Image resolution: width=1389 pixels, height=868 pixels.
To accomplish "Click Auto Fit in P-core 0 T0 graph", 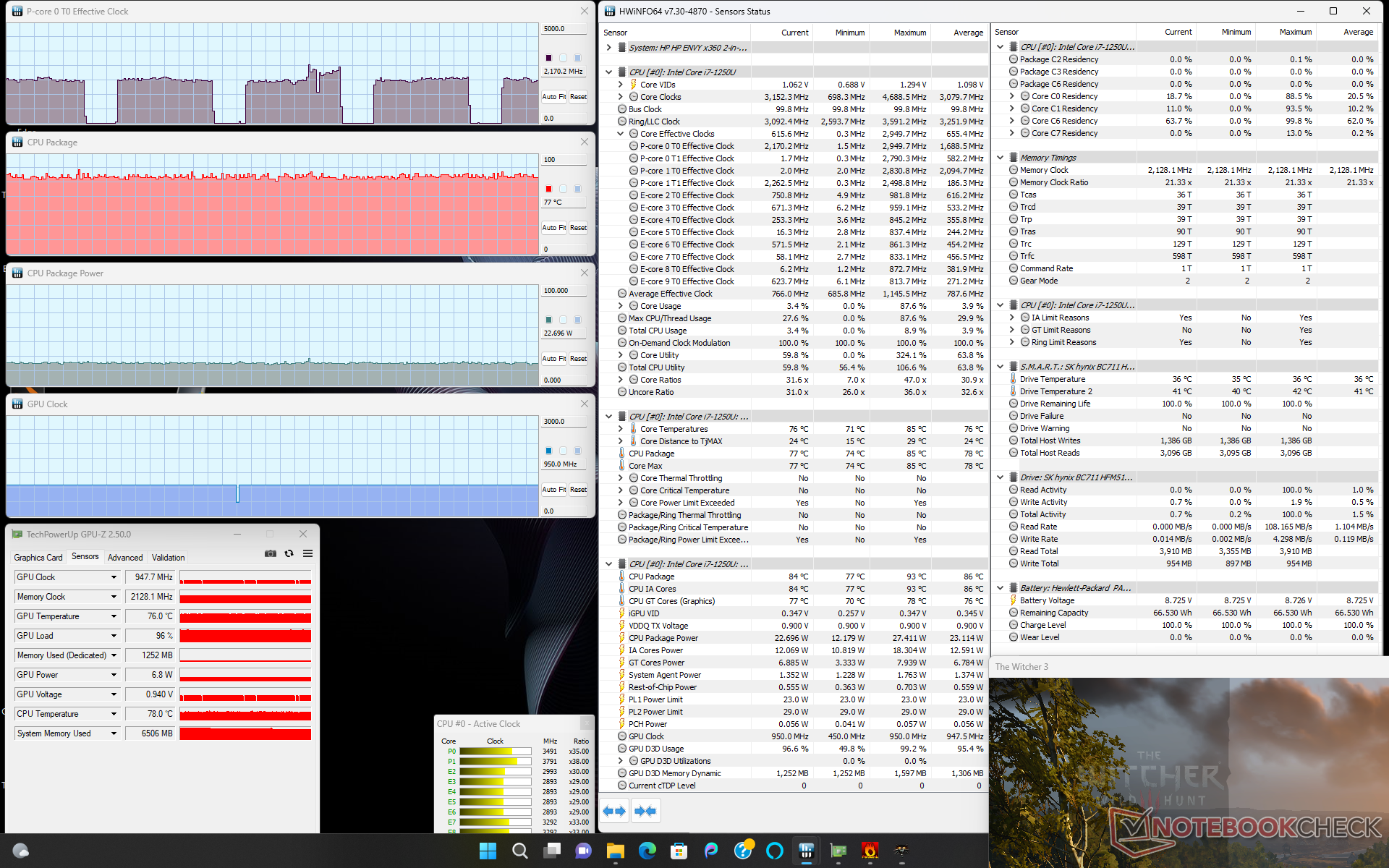I will tap(554, 97).
